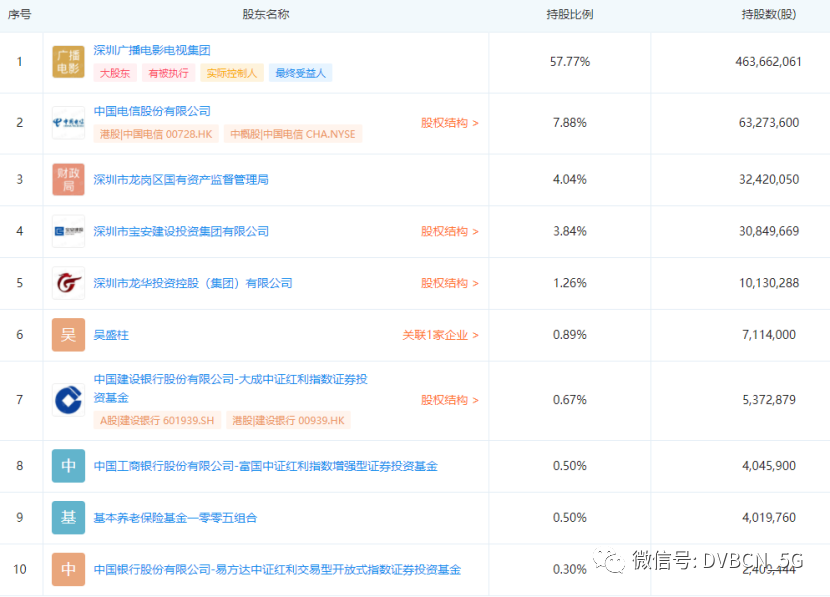Screen dimensions: 830x597
Task: Click the 中概股|中国电信 CHA.NYSE tag
Action: coord(293,134)
